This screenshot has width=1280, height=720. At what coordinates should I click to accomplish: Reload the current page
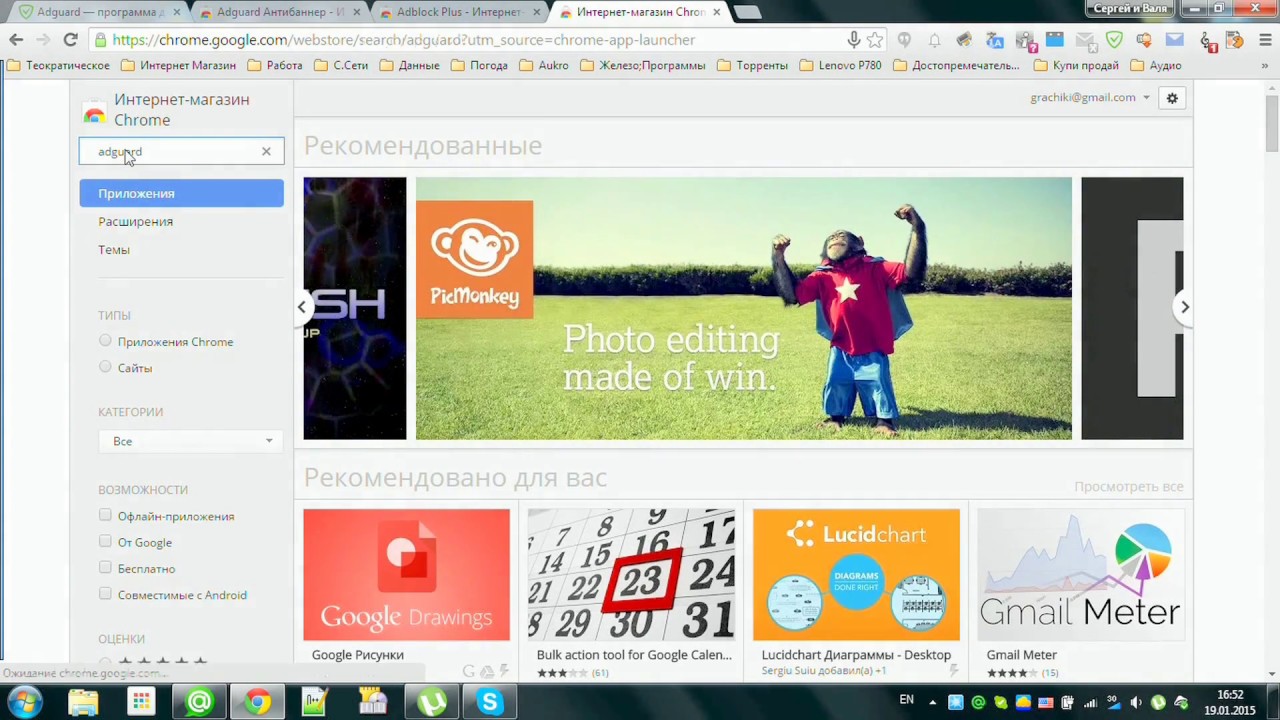[70, 40]
